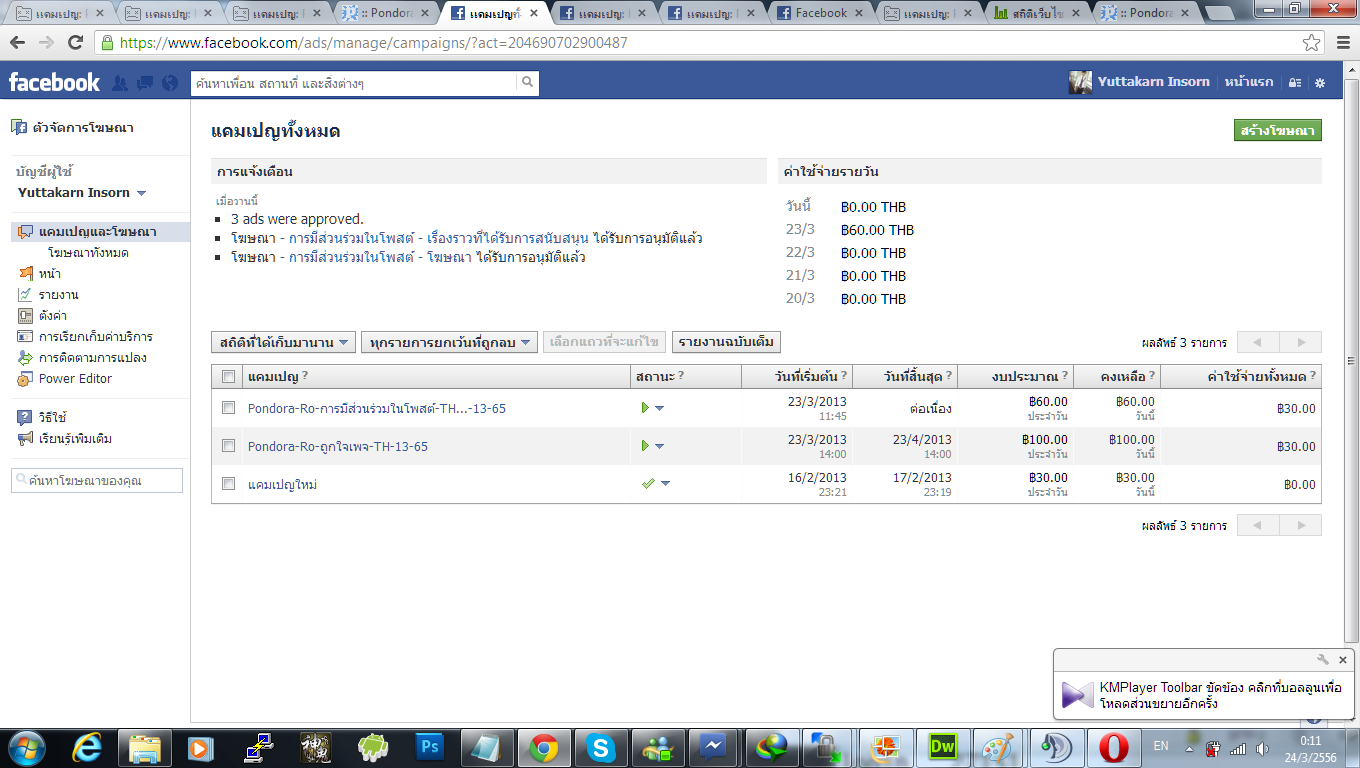
Task: Click Yuttakarn Insorn profile picture
Action: coord(1080,83)
